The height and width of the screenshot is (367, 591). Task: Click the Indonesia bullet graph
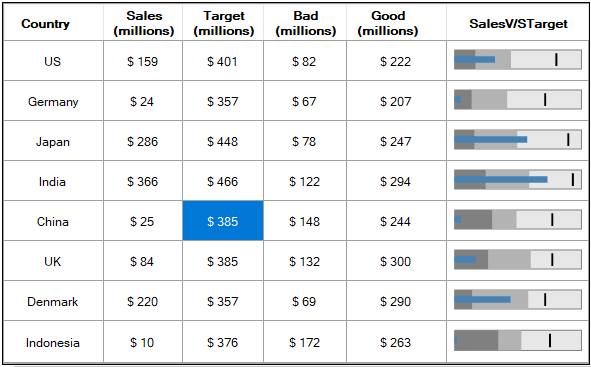click(x=518, y=340)
